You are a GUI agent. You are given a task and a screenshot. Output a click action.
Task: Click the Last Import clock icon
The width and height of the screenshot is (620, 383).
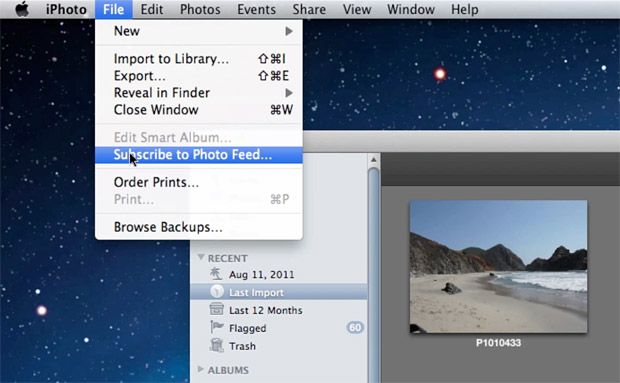click(217, 292)
